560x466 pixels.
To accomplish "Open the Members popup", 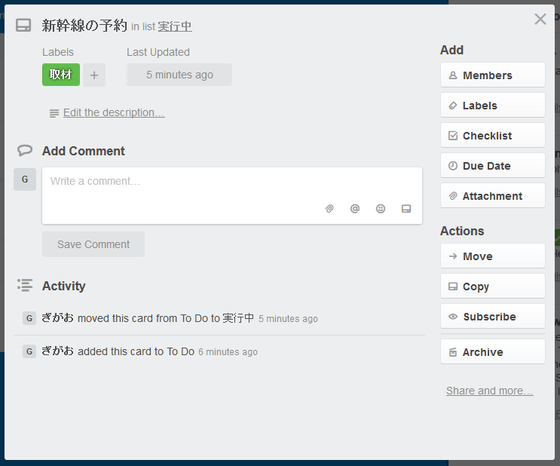I will coord(492,75).
